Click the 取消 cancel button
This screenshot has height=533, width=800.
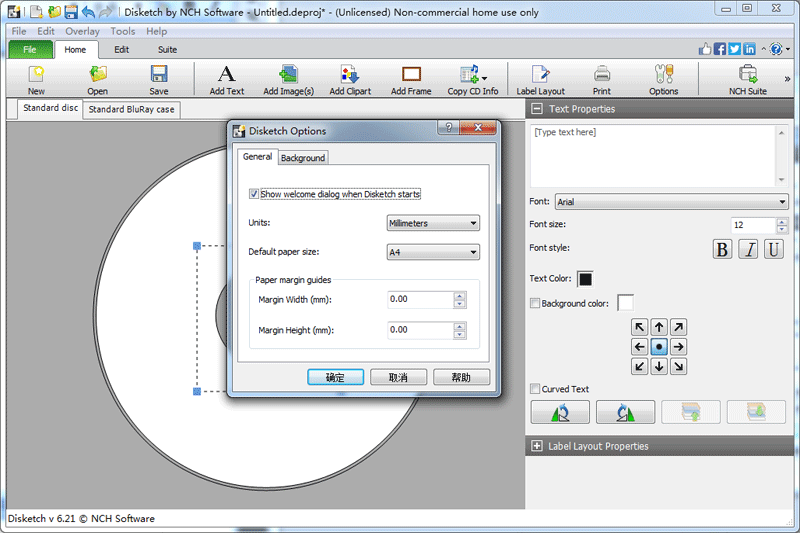click(398, 377)
